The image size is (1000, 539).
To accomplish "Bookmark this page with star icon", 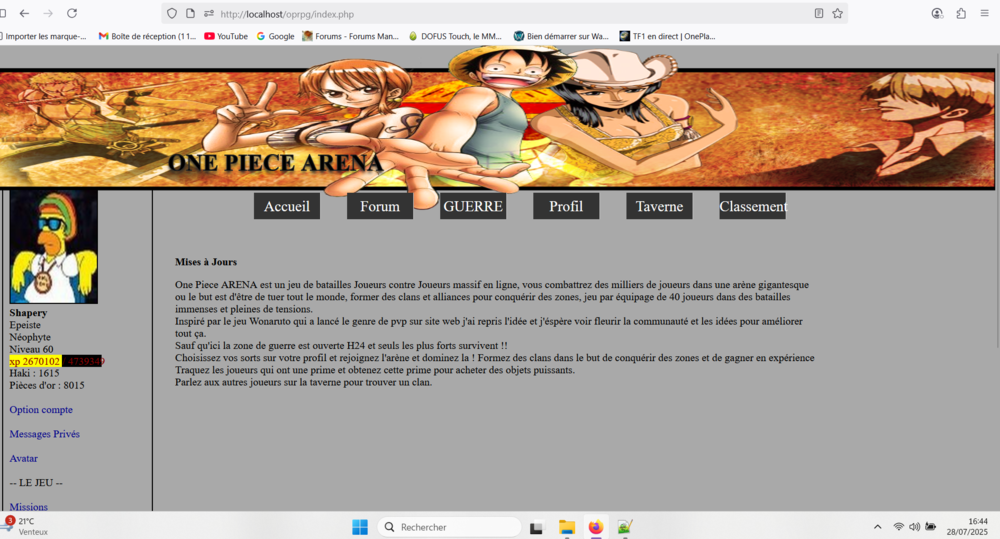I will [x=837, y=13].
